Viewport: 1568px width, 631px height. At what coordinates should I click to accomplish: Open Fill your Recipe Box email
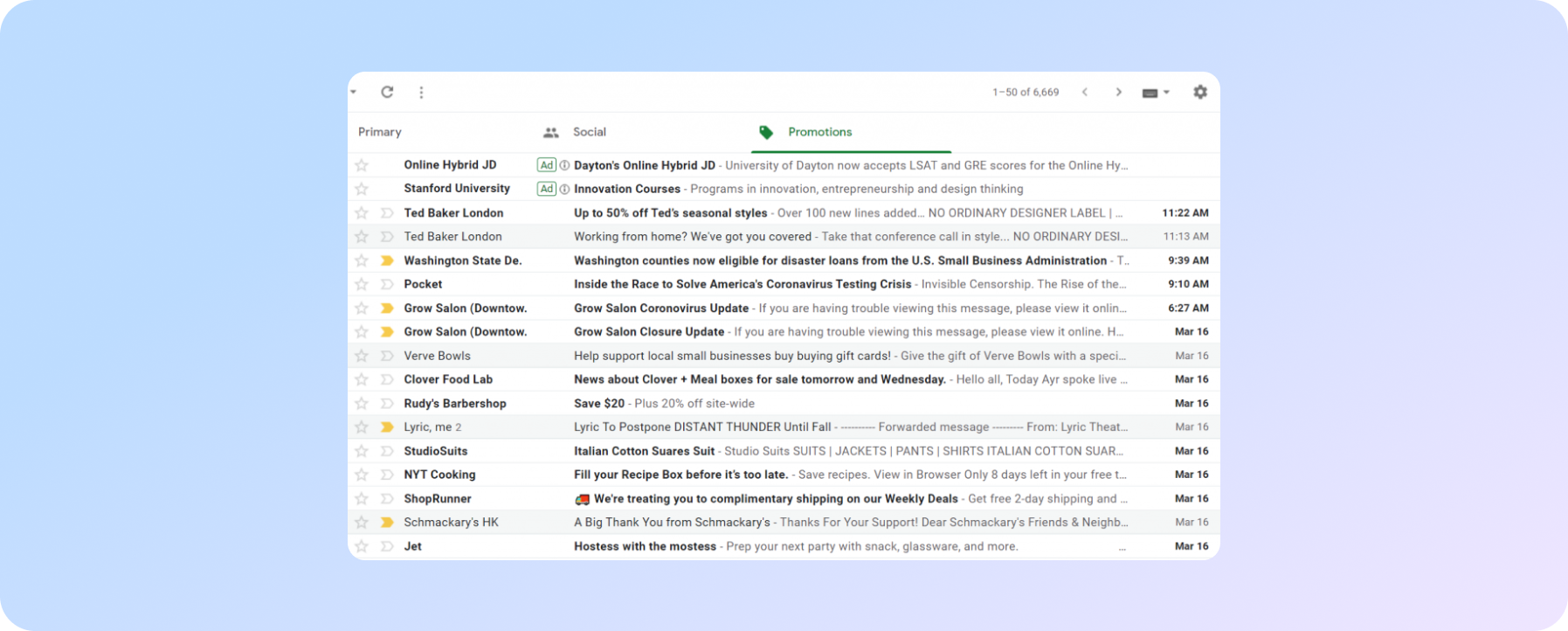tap(784, 475)
